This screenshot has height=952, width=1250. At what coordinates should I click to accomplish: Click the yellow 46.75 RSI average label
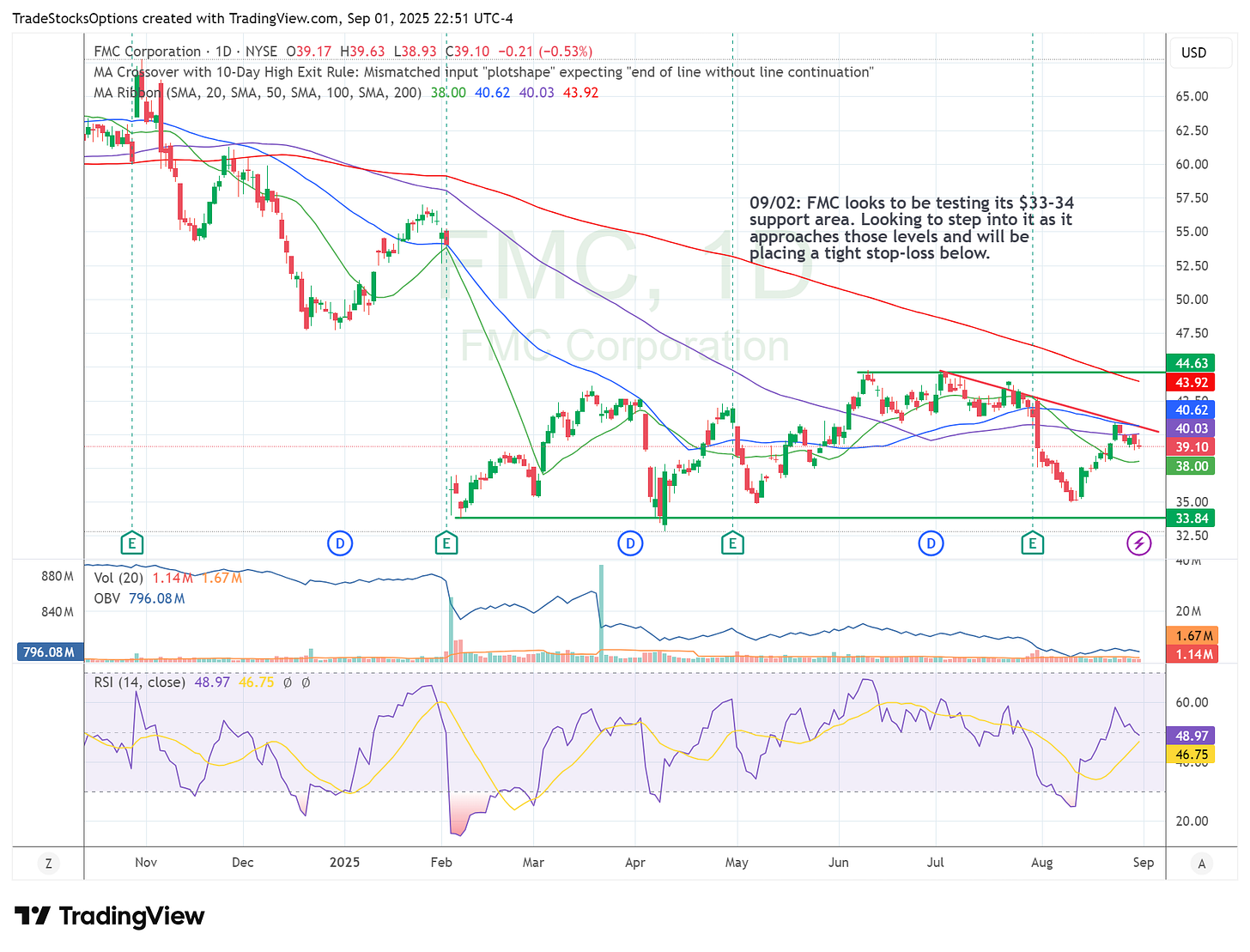pyautogui.click(x=1191, y=755)
